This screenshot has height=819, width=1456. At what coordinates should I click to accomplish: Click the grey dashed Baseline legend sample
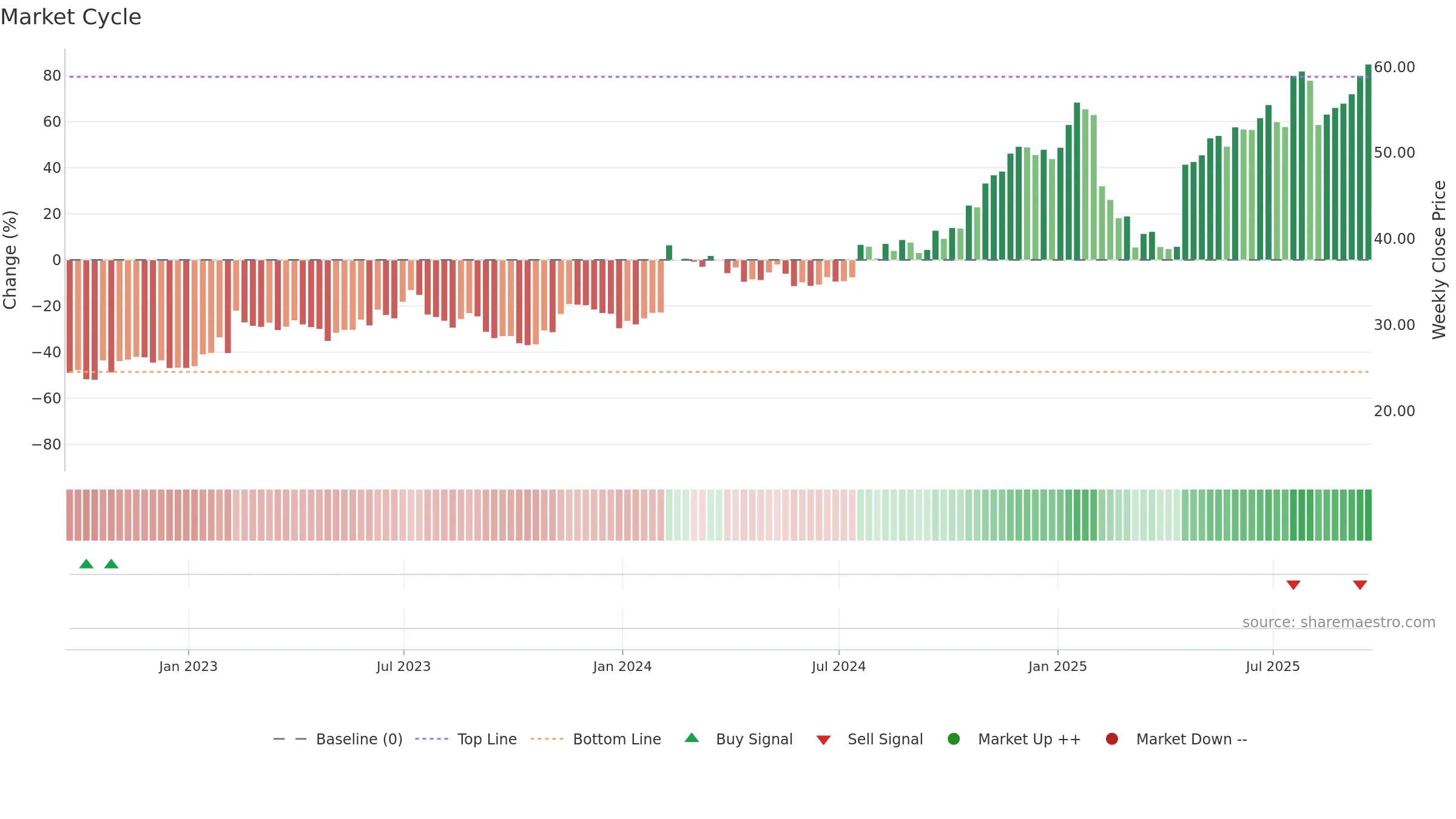click(290, 739)
